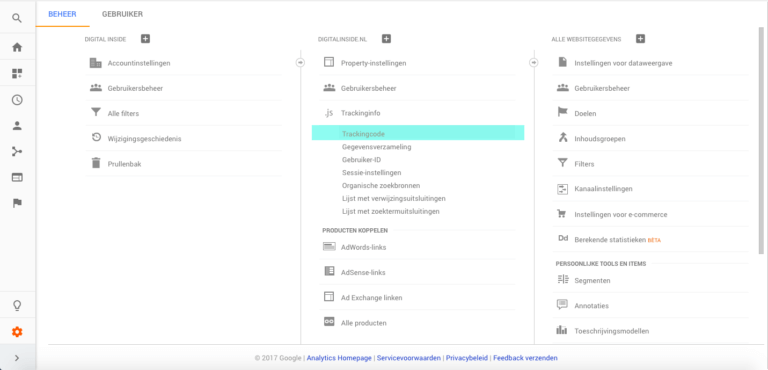
Task: Open Audience reports person icon
Action: click(x=17, y=126)
